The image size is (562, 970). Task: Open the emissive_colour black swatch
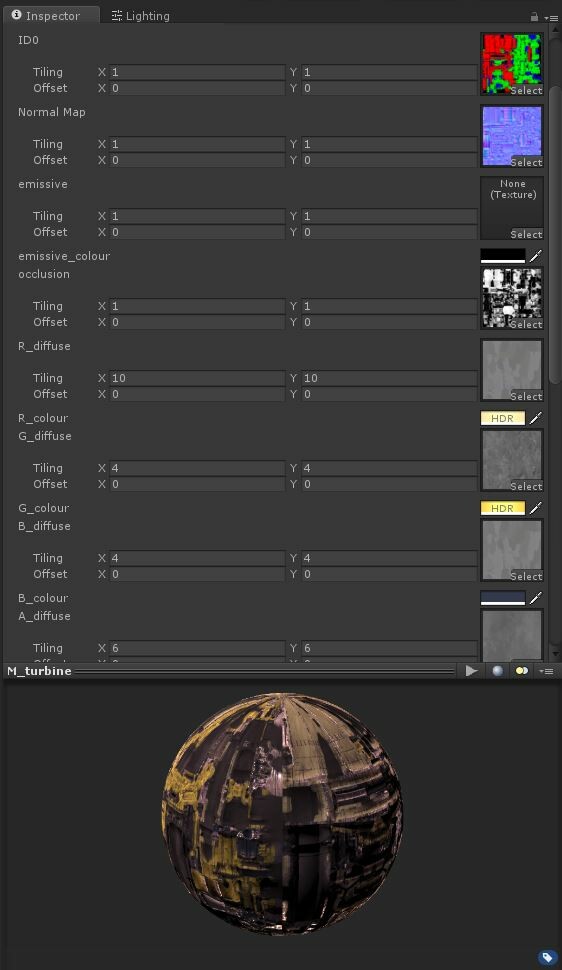pos(503,255)
